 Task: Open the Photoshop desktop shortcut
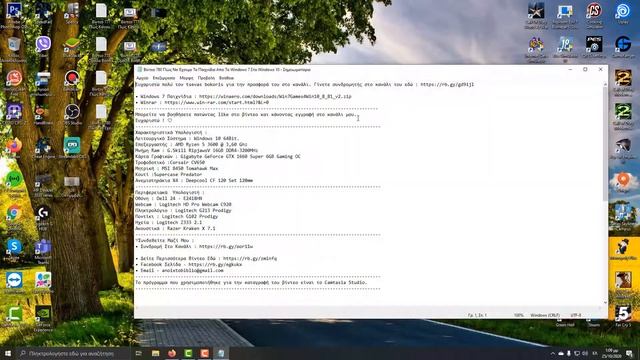(x=14, y=11)
